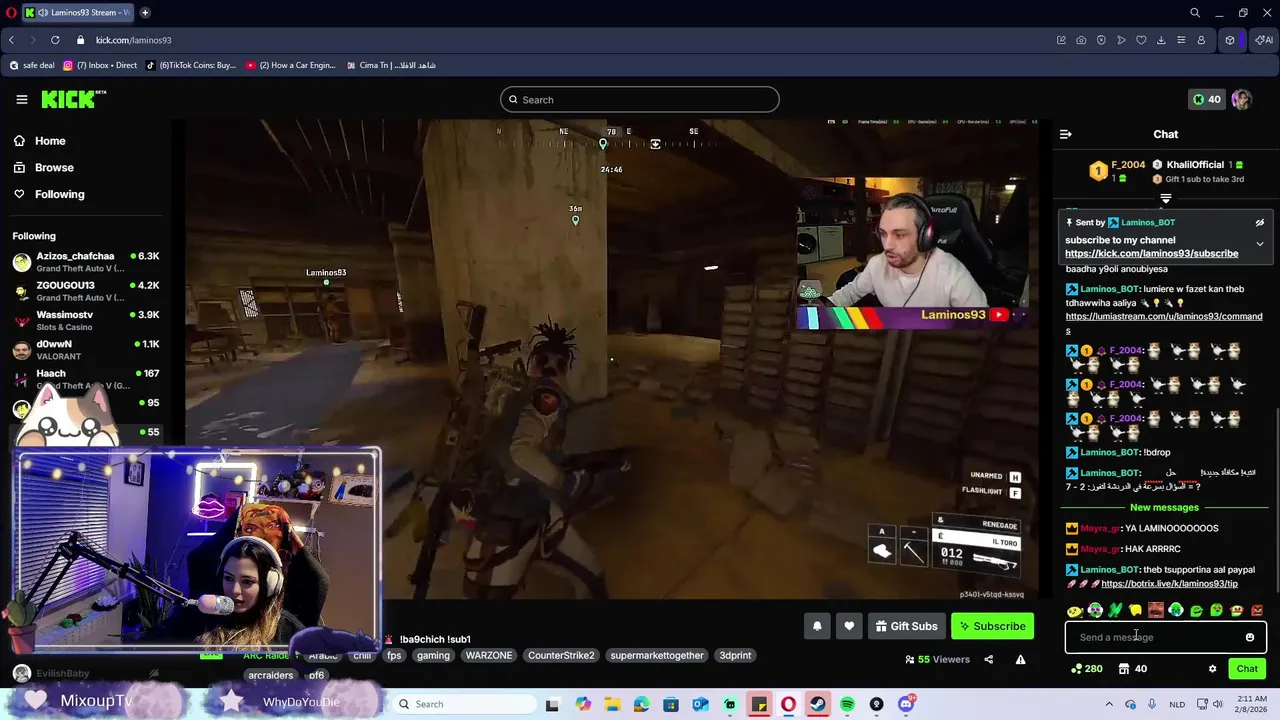
Task: Open the emoji picker in chat
Action: [x=1250, y=637]
